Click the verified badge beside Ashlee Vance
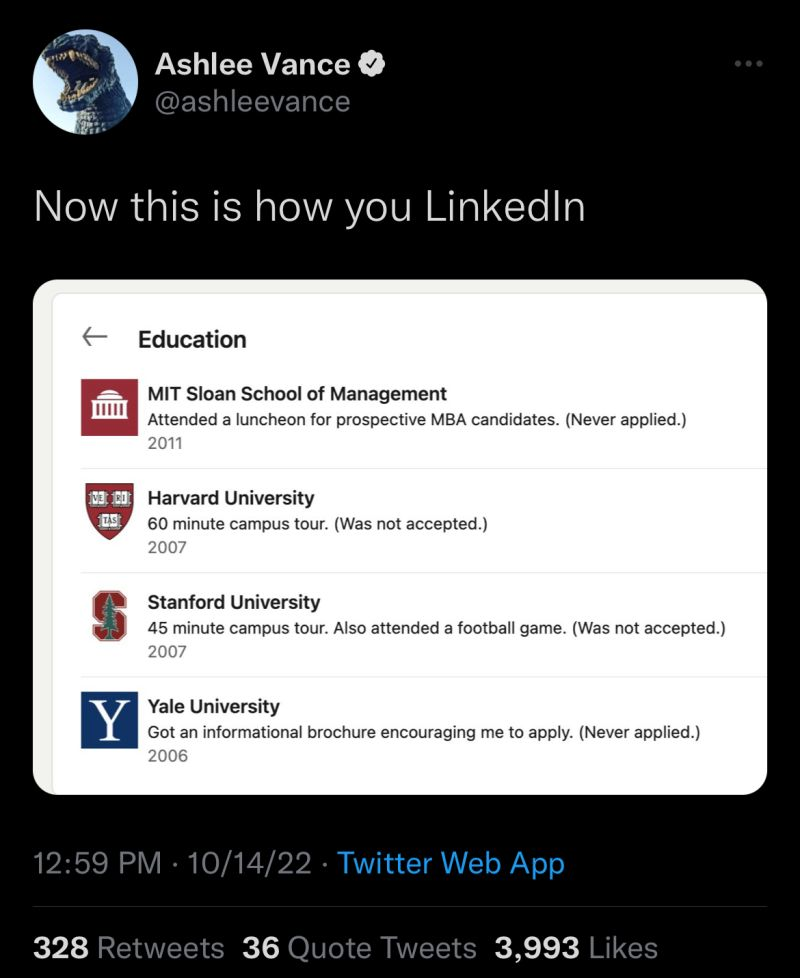 tap(372, 65)
